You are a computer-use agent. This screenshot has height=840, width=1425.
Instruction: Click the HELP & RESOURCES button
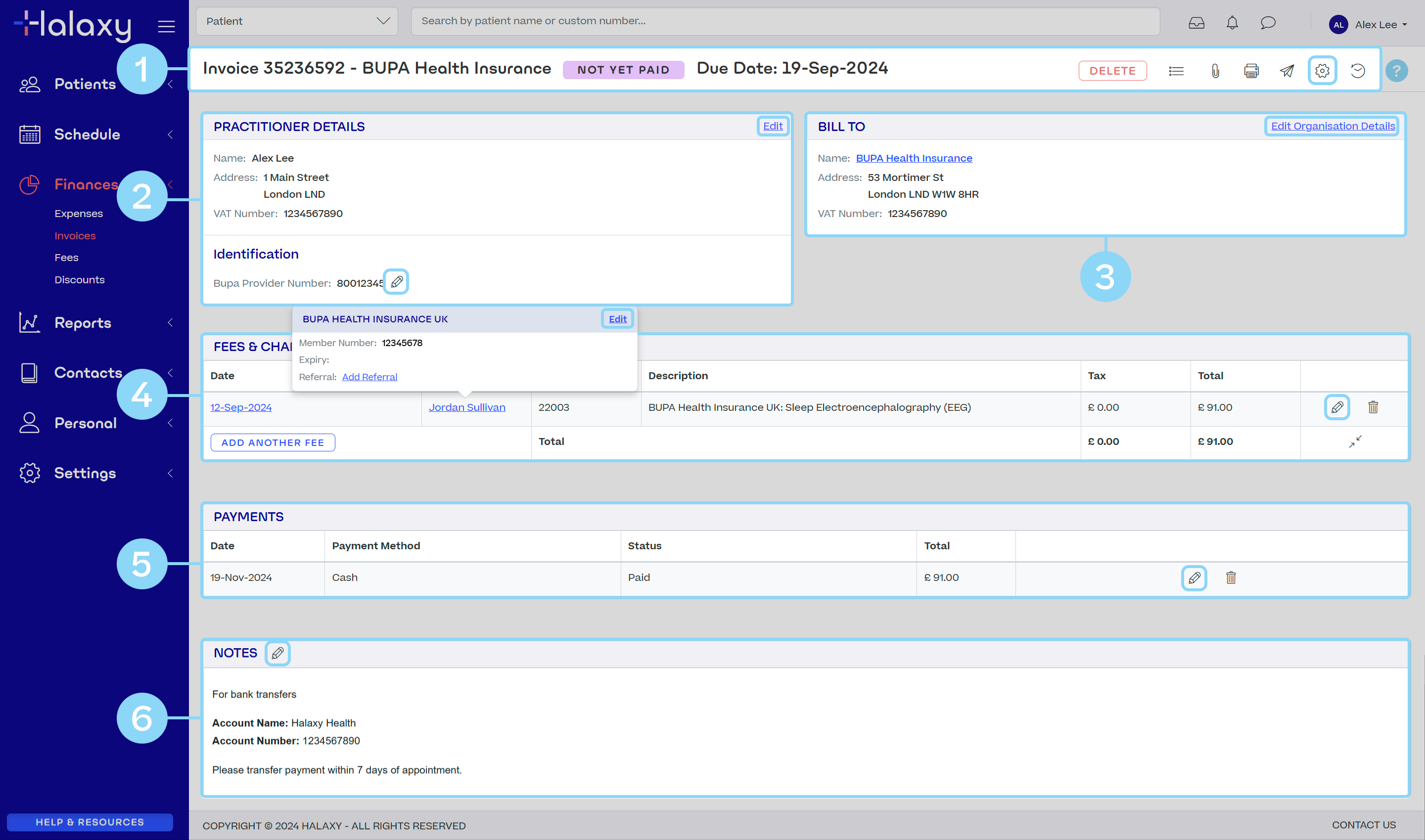[x=90, y=822]
